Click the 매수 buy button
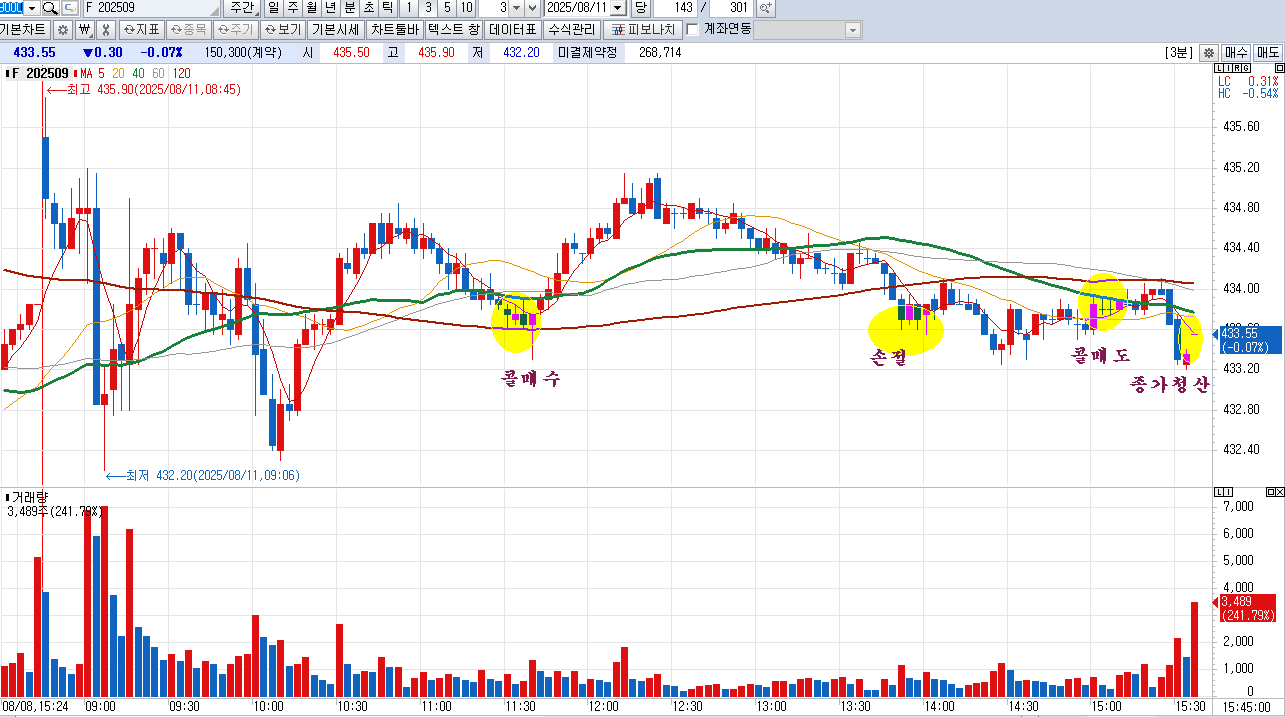 click(x=1236, y=52)
